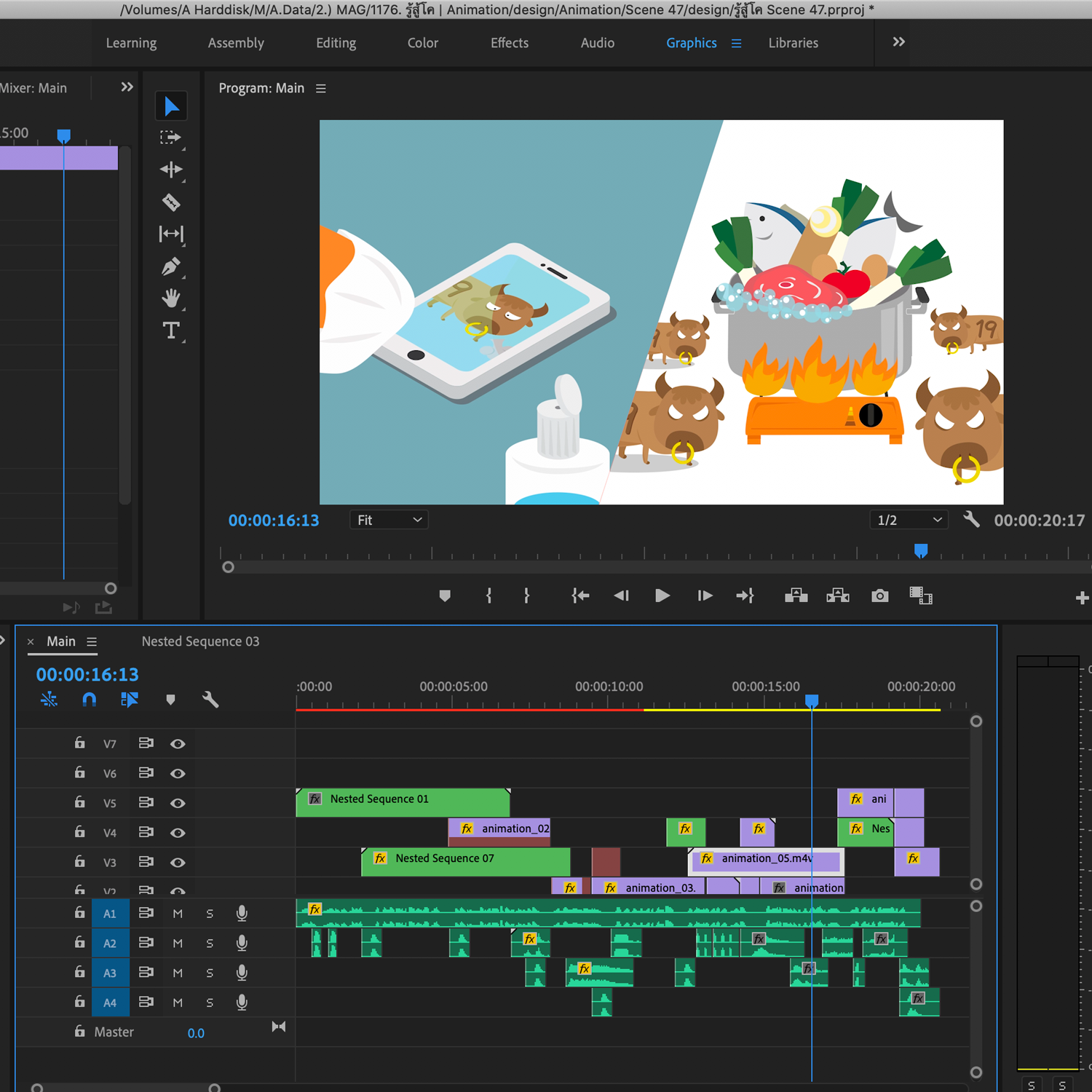The width and height of the screenshot is (1092, 1092).
Task: Hide the V4 track output
Action: click(178, 833)
